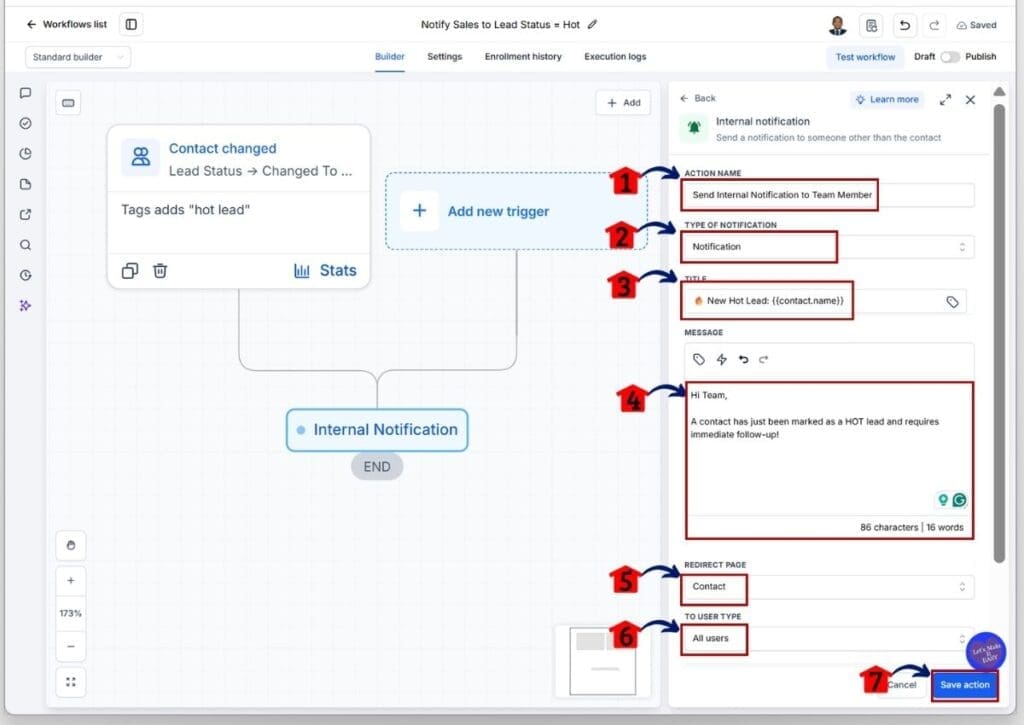This screenshot has width=1024, height=725.
Task: Open the Enrollment history tab
Action: coord(523,57)
